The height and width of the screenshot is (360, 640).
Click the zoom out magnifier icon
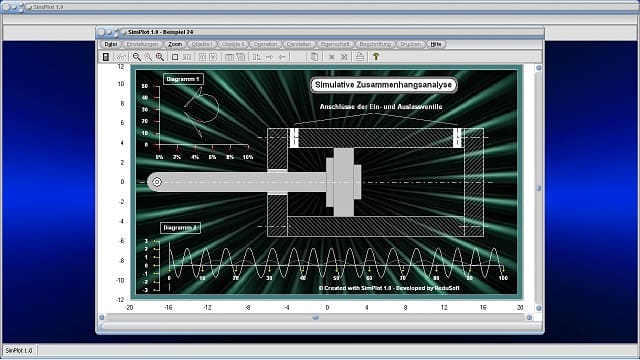coord(137,57)
